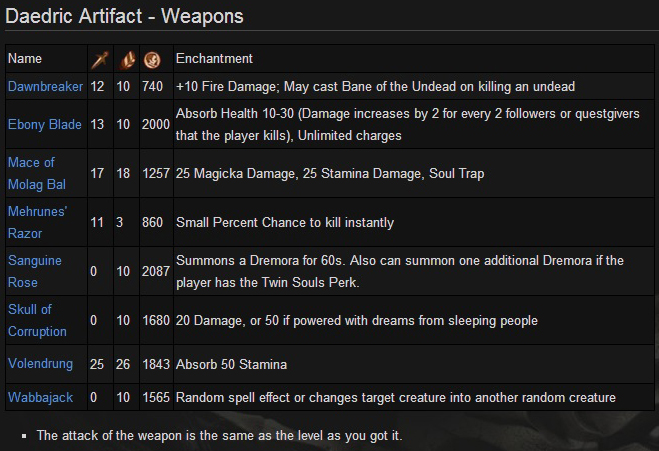659x451 pixels.
Task: Click Ebony Blade's 2000 value cell
Action: point(155,124)
